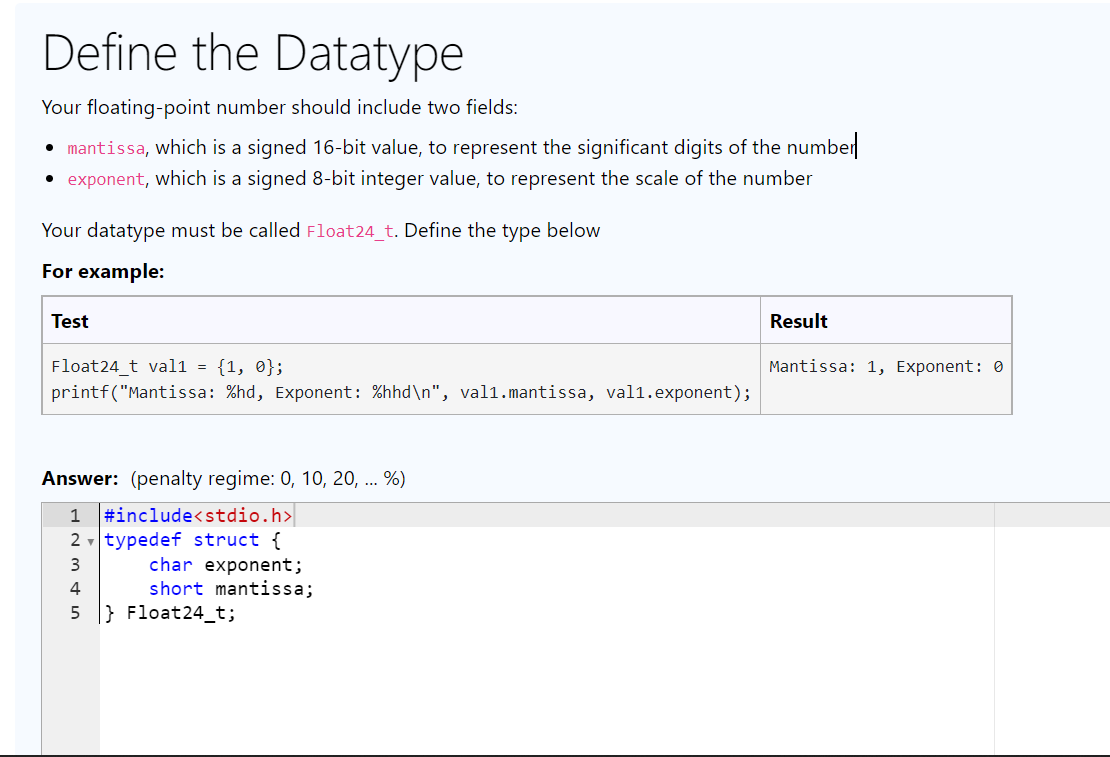Click the red 'mantissa' term in bullet list
The height and width of the screenshot is (757, 1110).
107,149
